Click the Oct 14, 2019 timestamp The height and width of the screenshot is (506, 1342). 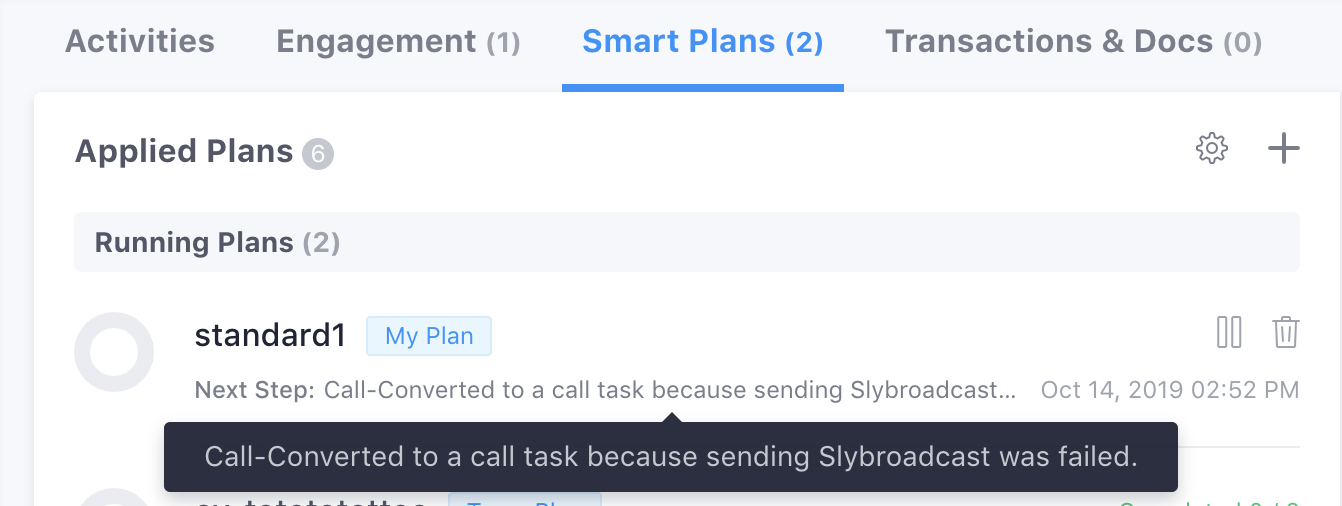[x=1169, y=389]
